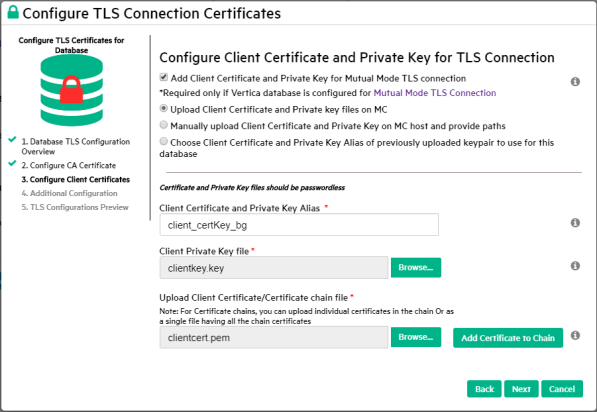
Task: Click the Next button
Action: 521,389
